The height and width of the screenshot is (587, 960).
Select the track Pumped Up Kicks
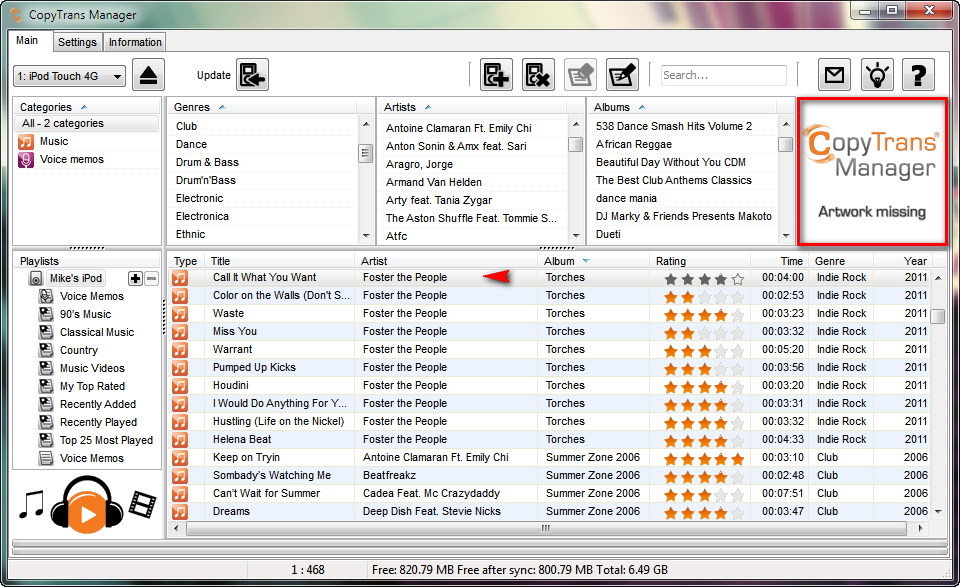(254, 367)
